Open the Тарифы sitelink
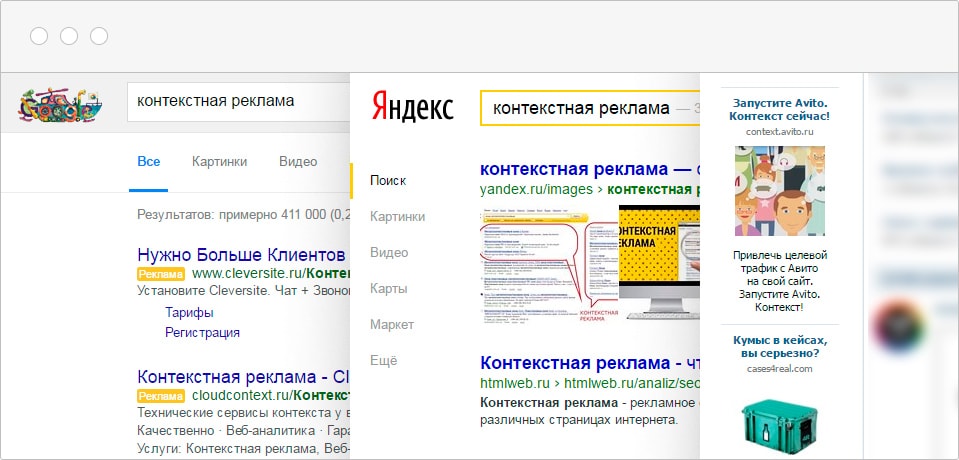Image resolution: width=959 pixels, height=460 pixels. pyautogui.click(x=189, y=313)
